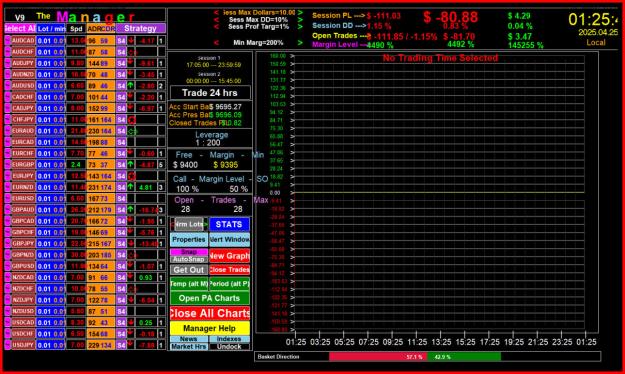Click green 42.9 % Basket Direction segment
Screen dimensions: 625x374
coord(464,356)
